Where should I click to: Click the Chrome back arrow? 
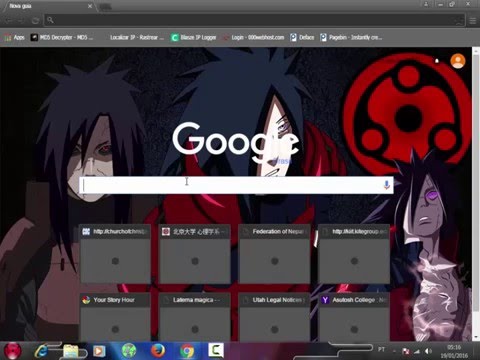(9, 20)
